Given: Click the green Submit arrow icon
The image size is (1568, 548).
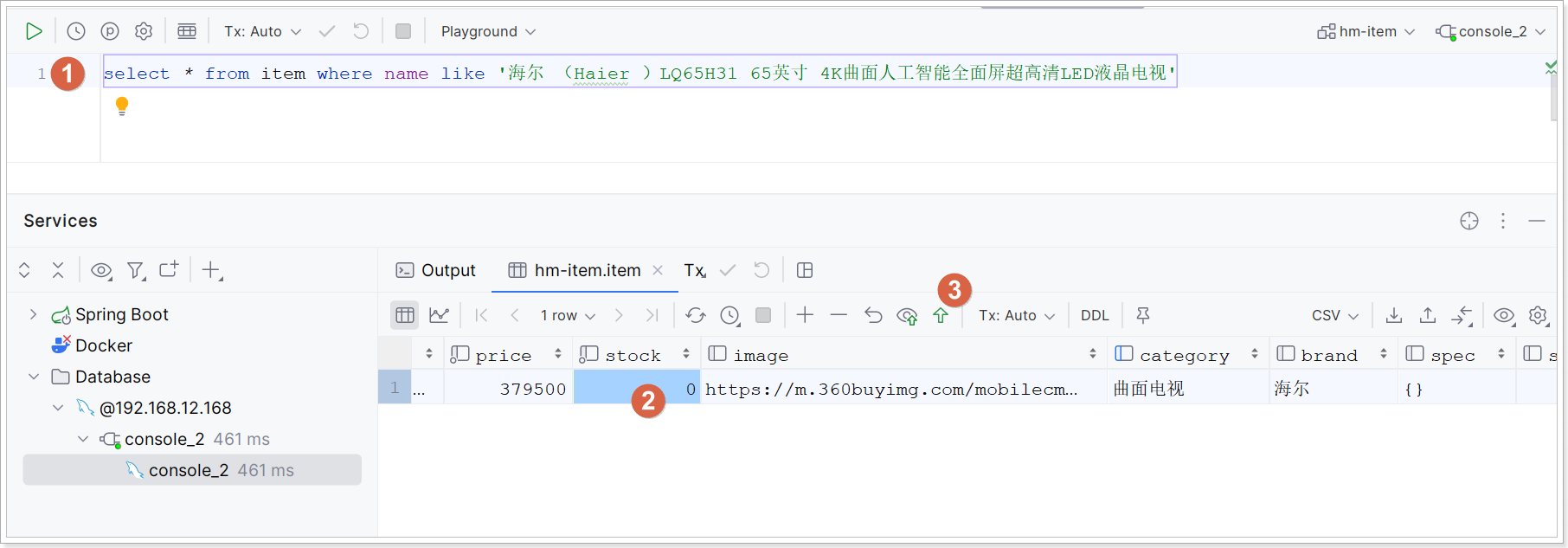Looking at the screenshot, I should coord(941,316).
